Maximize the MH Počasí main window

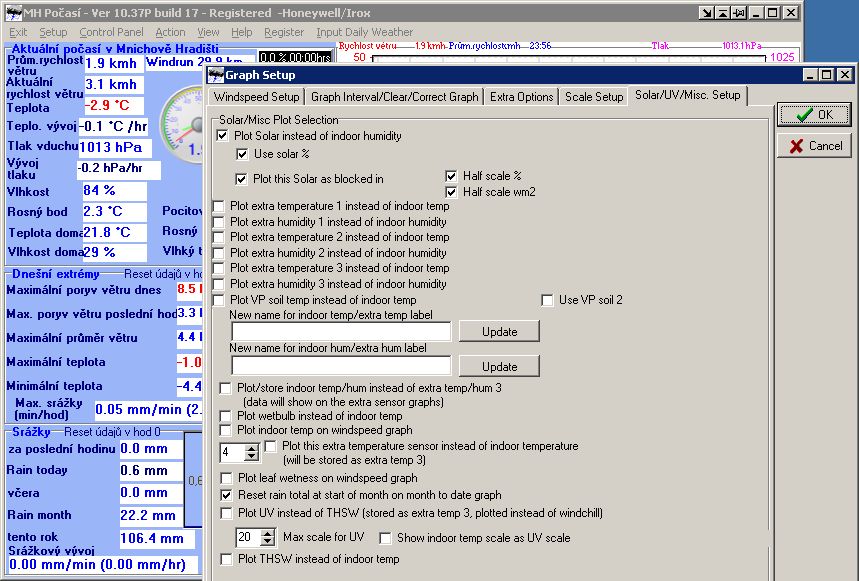pyautogui.click(x=773, y=13)
